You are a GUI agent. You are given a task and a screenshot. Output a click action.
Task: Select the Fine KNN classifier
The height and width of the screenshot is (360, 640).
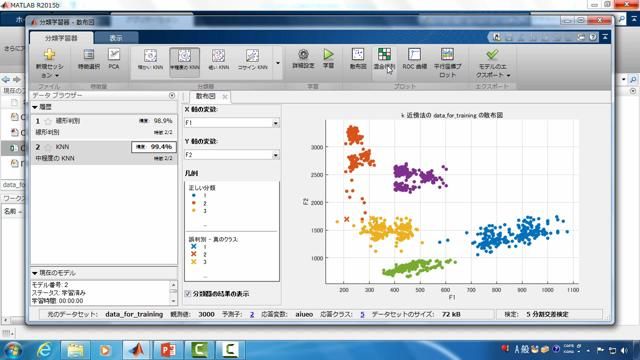(150, 60)
